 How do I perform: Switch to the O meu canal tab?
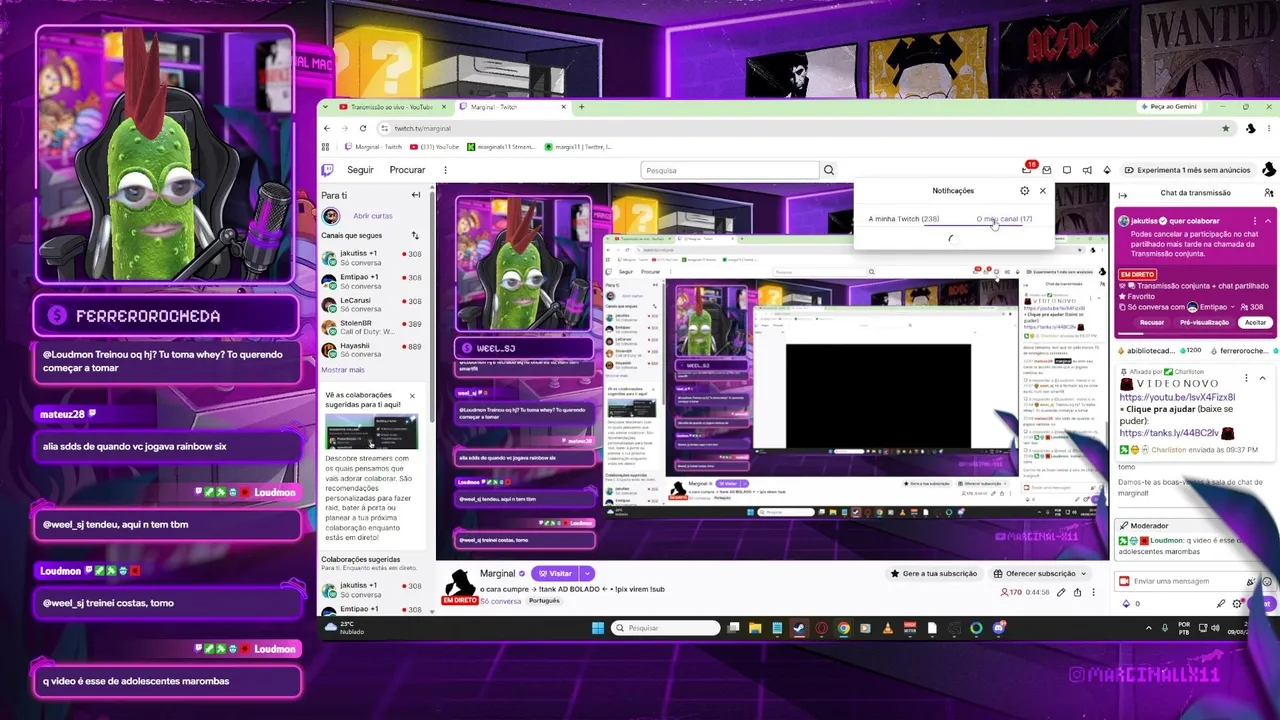pyautogui.click(x=1004, y=219)
